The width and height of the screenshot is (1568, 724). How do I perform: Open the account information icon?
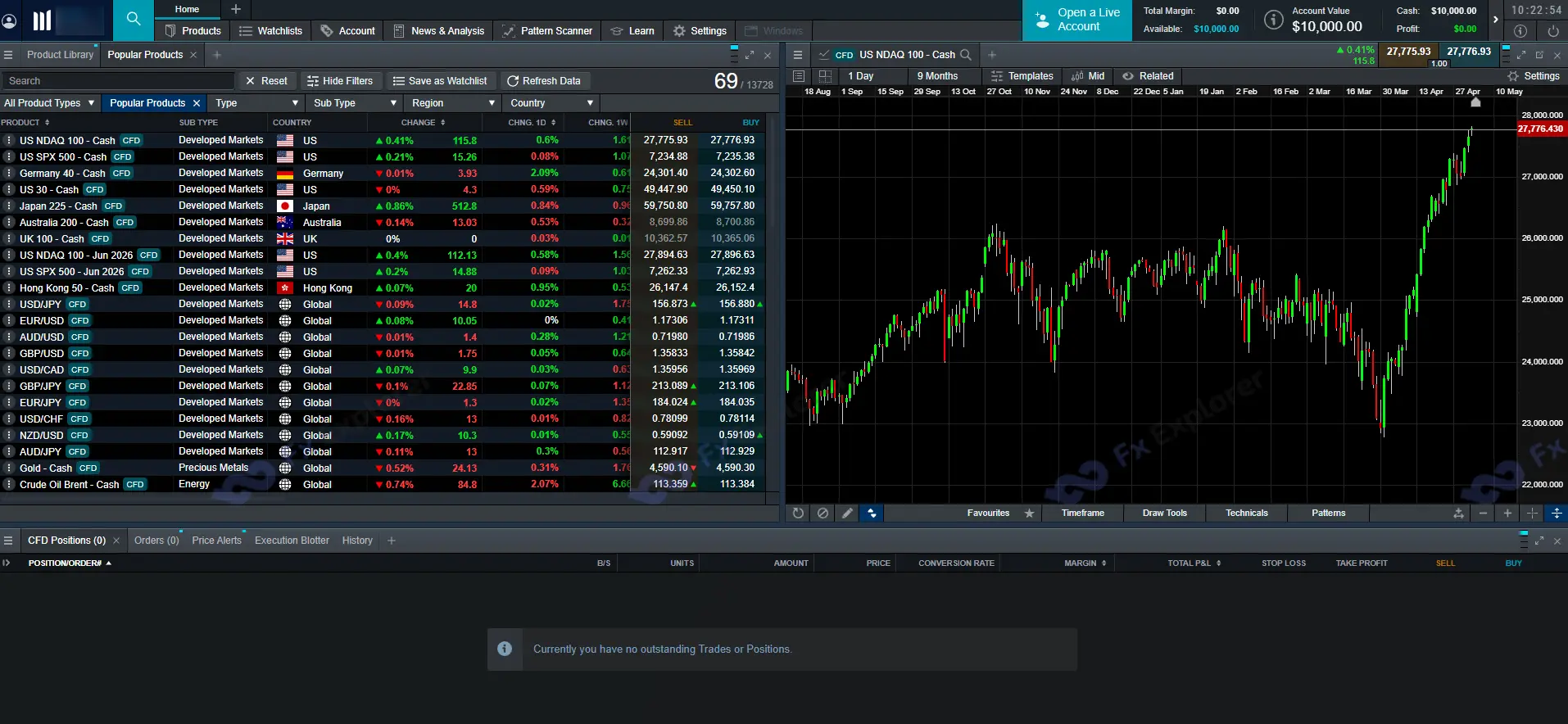pos(1273,20)
